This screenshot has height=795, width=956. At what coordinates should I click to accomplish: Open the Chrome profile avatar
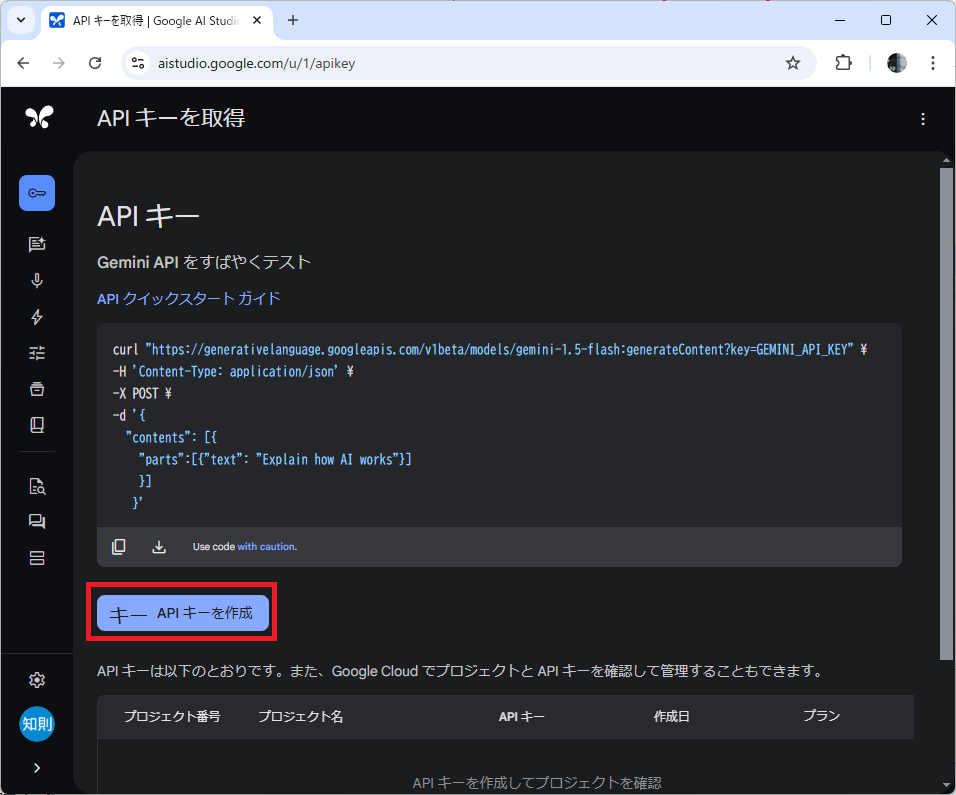point(896,63)
